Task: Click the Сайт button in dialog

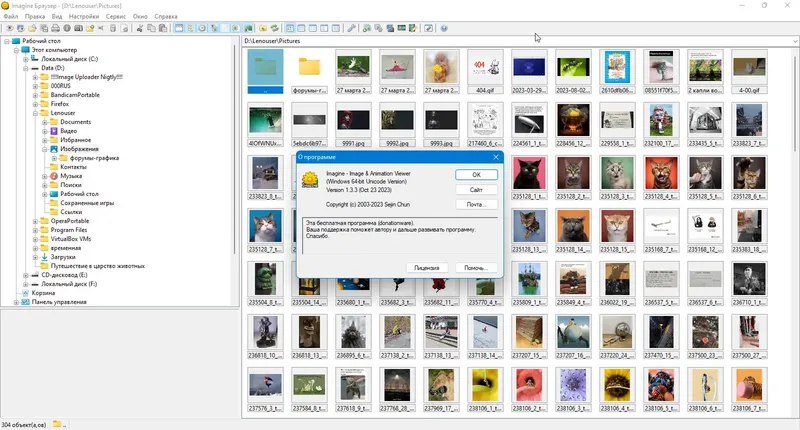Action: coord(476,190)
